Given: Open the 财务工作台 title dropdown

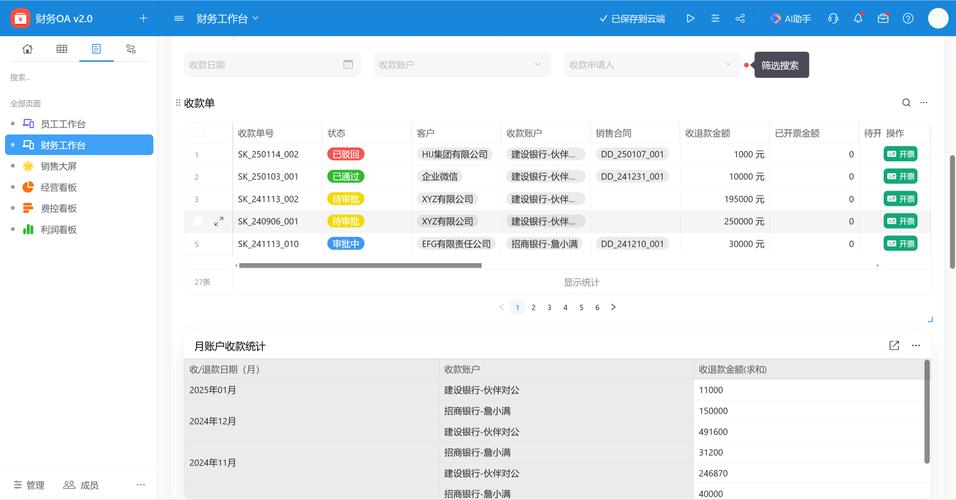Looking at the screenshot, I should click(x=227, y=18).
